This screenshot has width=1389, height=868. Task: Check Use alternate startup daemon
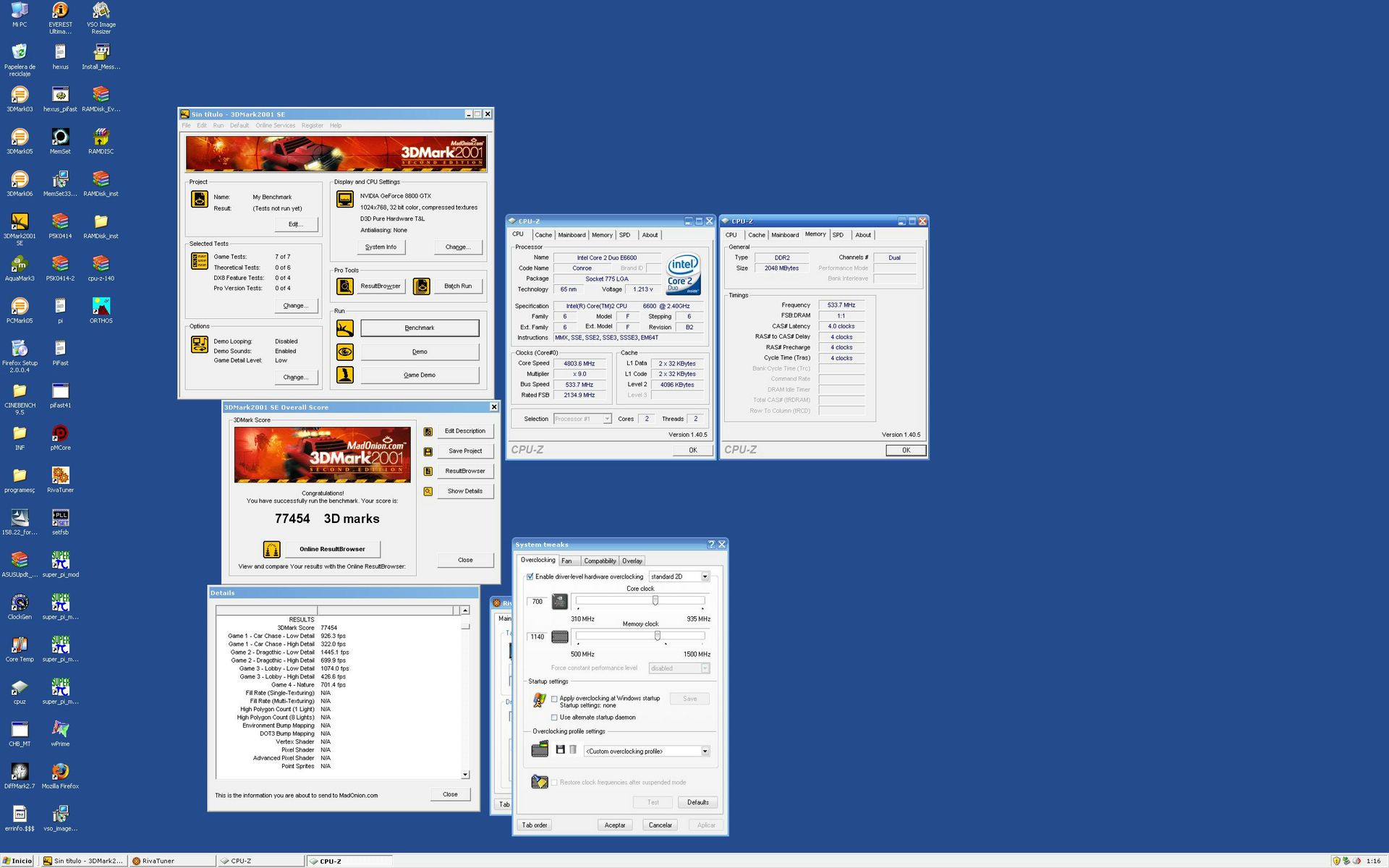coord(554,718)
